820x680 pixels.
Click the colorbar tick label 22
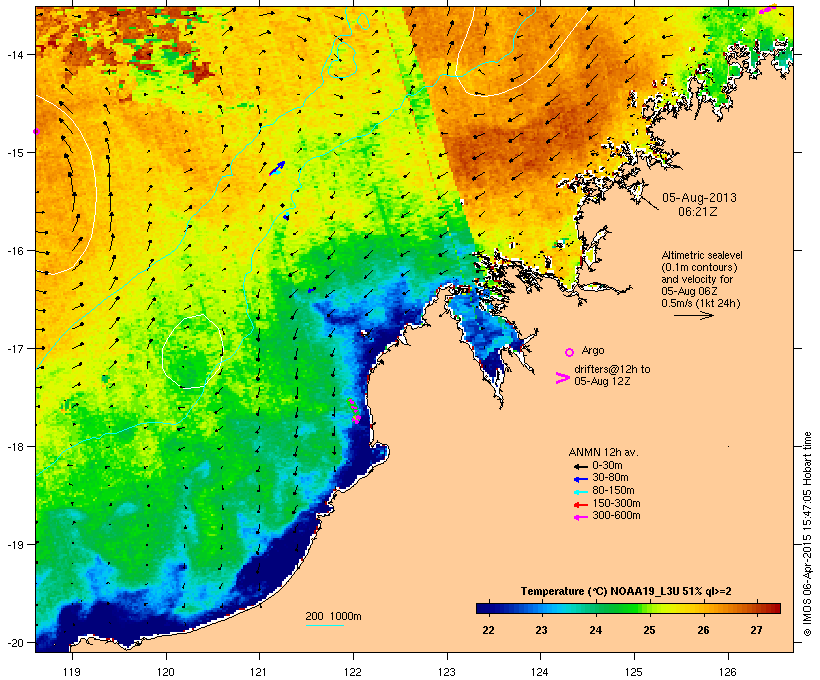488,630
